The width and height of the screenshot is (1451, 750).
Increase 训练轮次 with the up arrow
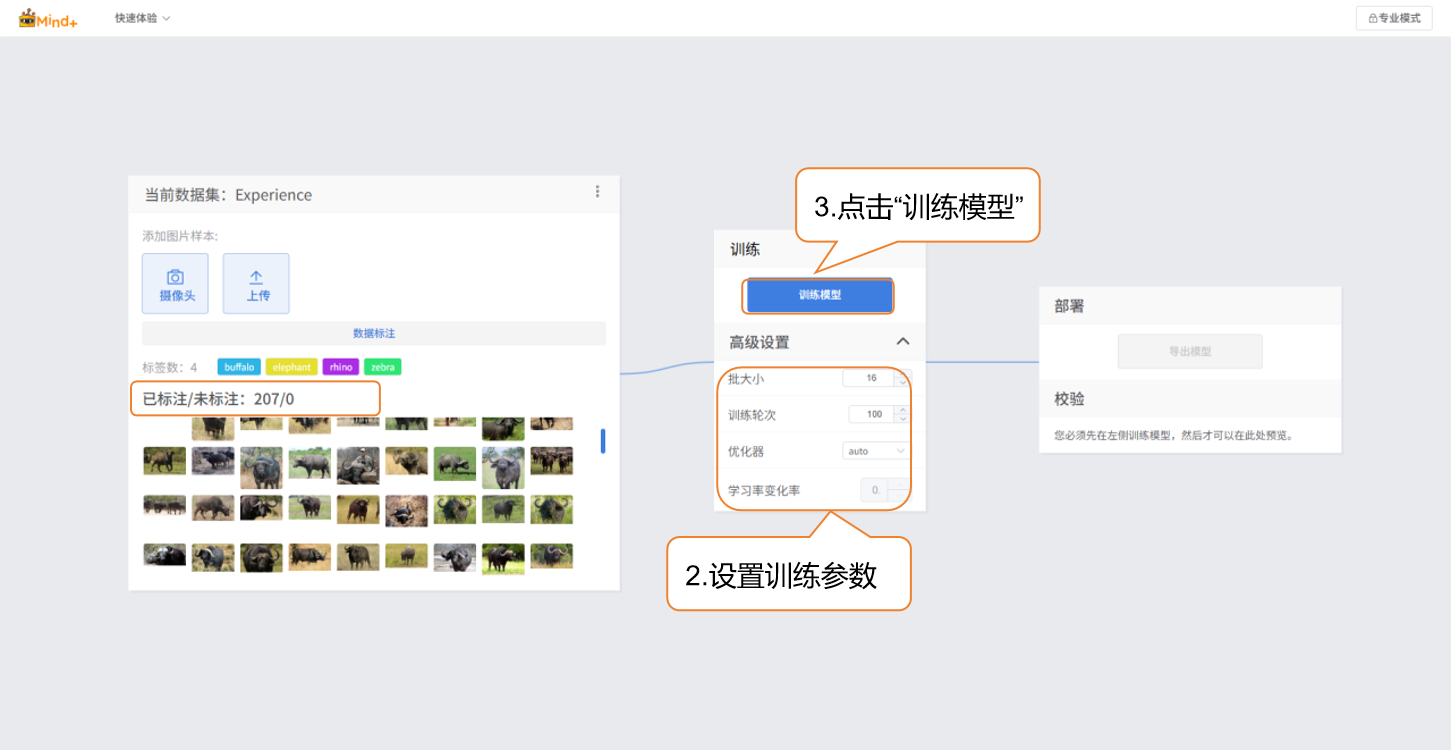tap(904, 409)
